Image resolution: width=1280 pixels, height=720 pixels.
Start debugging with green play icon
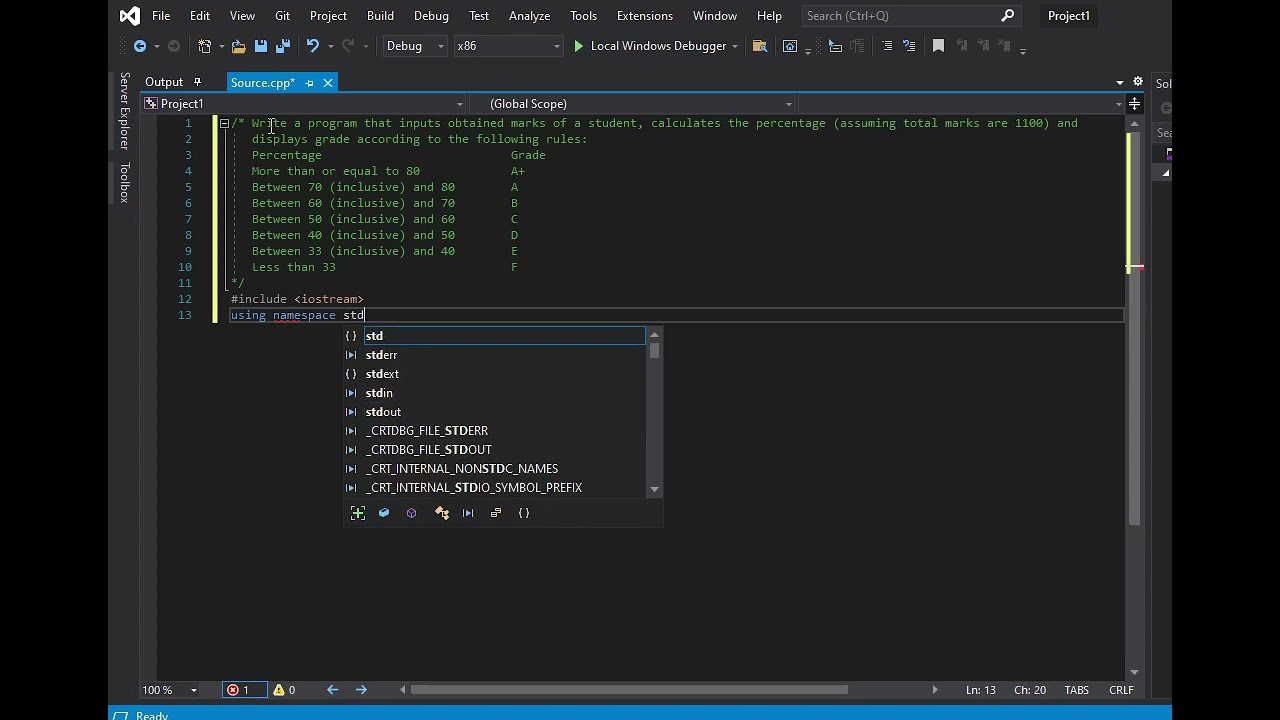pyautogui.click(x=578, y=46)
